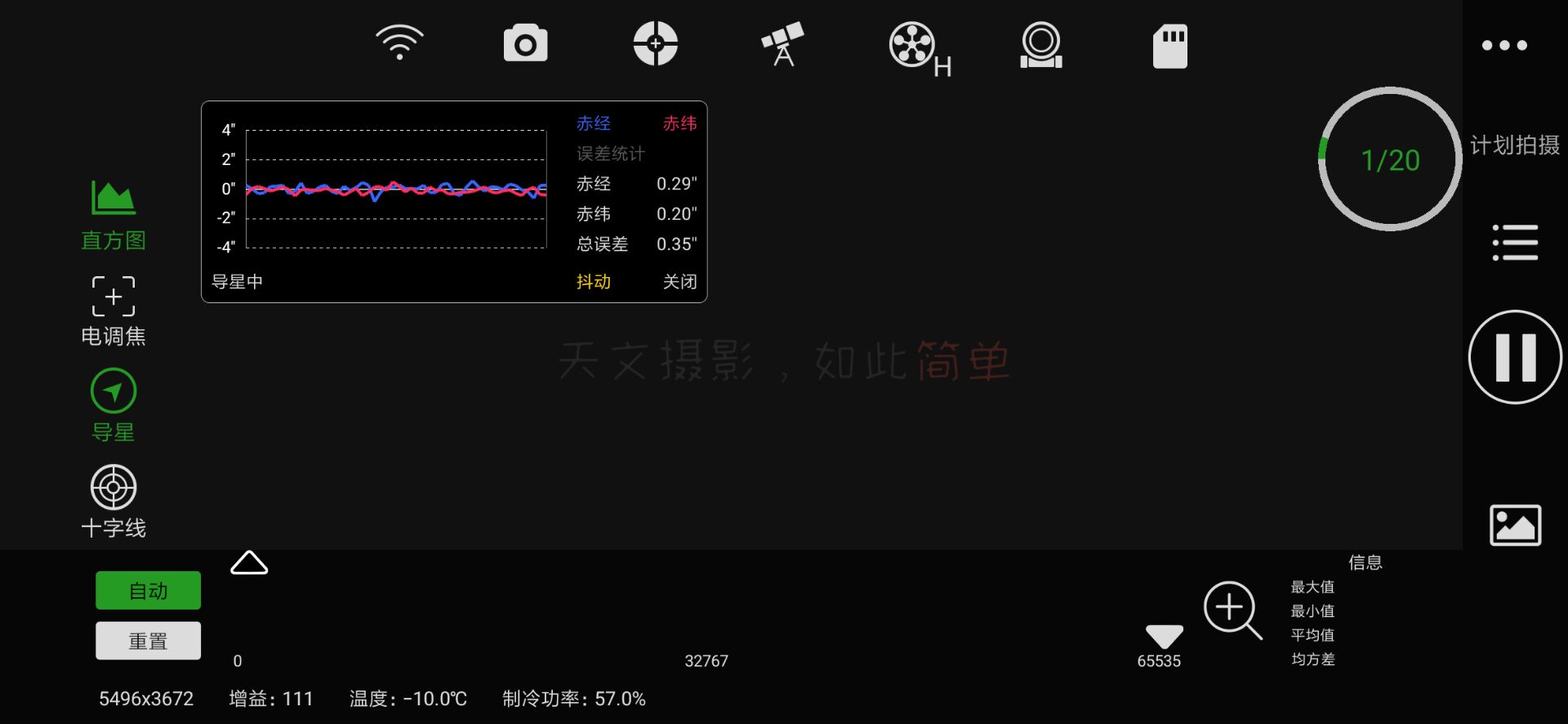Click the 5496x3672 resolution text
The width and height of the screenshot is (1568, 724).
pyautogui.click(x=146, y=699)
